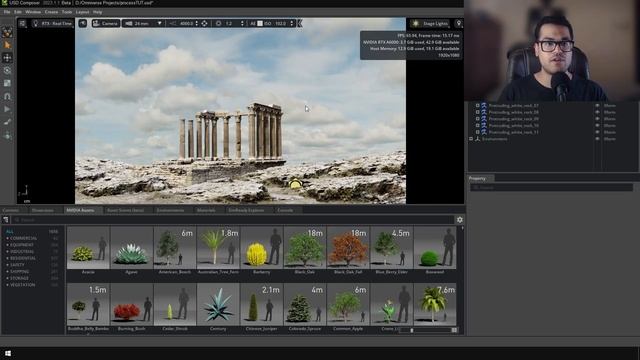This screenshot has width=640, height=360.
Task: Open the Window menu
Action: point(33,12)
